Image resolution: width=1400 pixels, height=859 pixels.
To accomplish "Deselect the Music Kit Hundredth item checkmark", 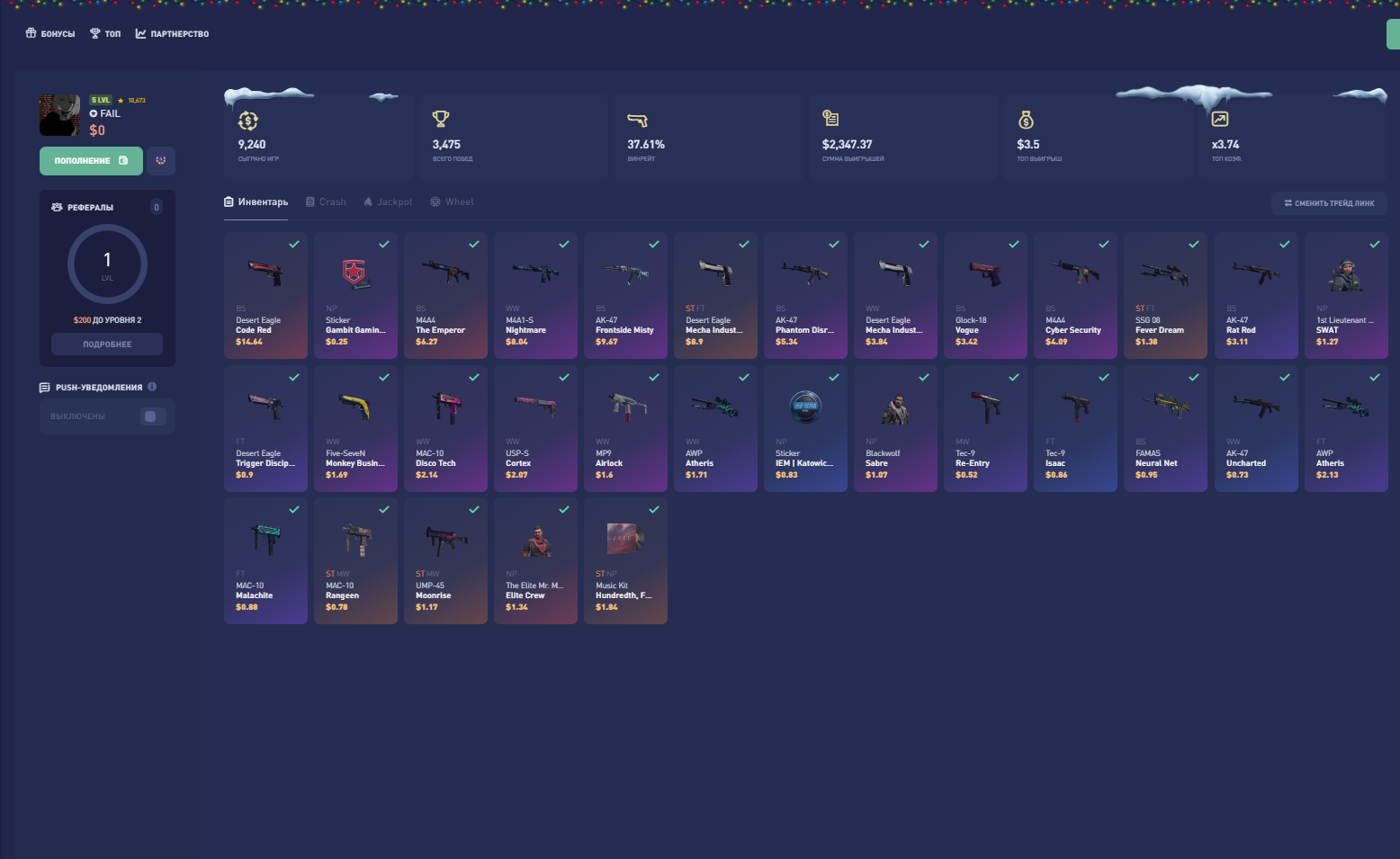I will click(654, 509).
